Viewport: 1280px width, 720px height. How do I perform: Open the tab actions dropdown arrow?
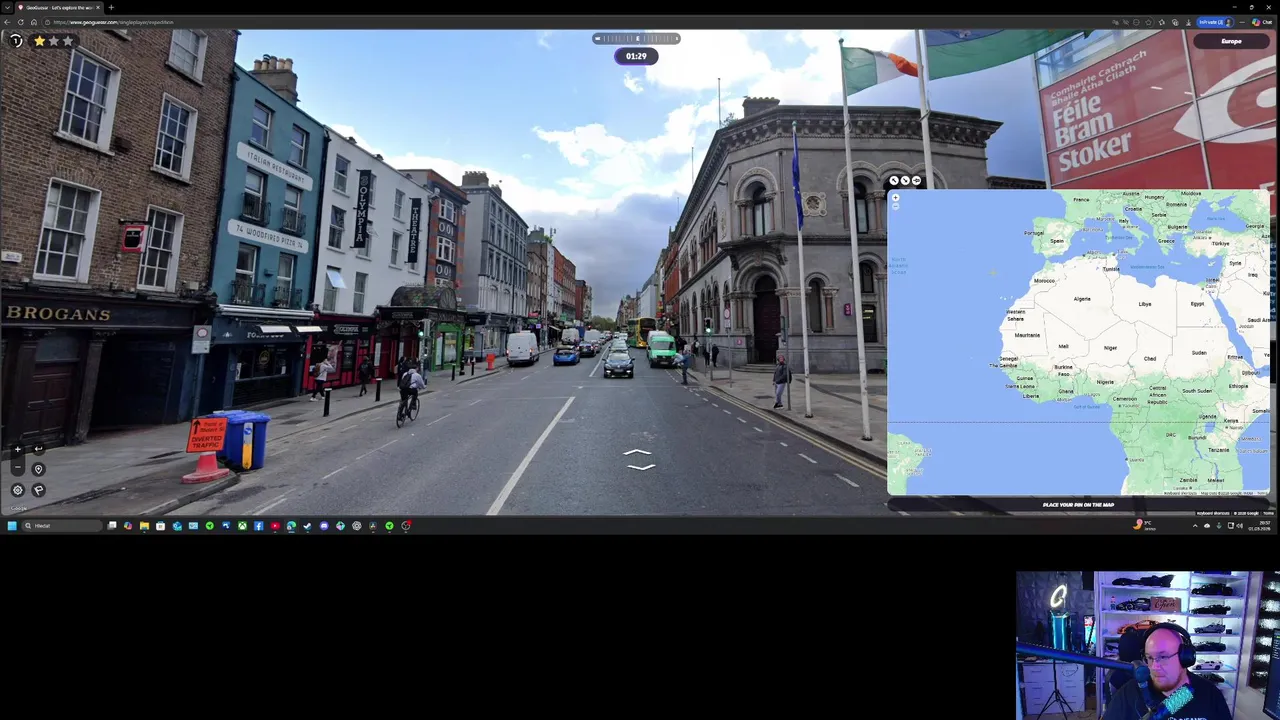pyautogui.click(x=7, y=7)
